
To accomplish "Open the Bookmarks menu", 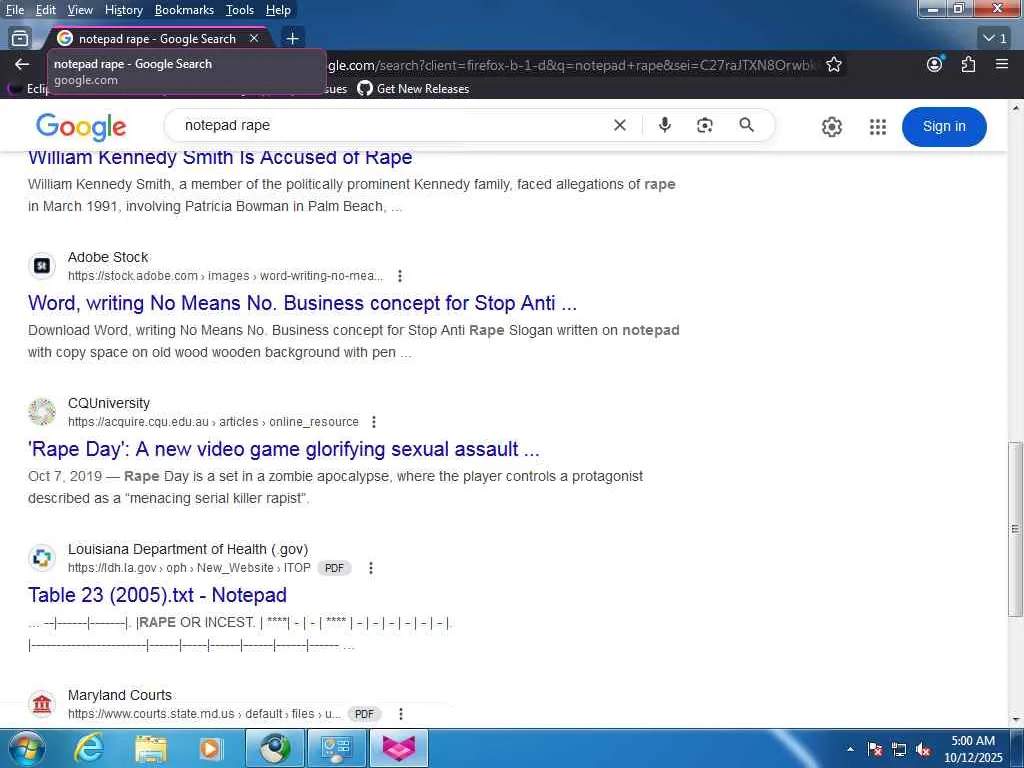I will pos(184,10).
